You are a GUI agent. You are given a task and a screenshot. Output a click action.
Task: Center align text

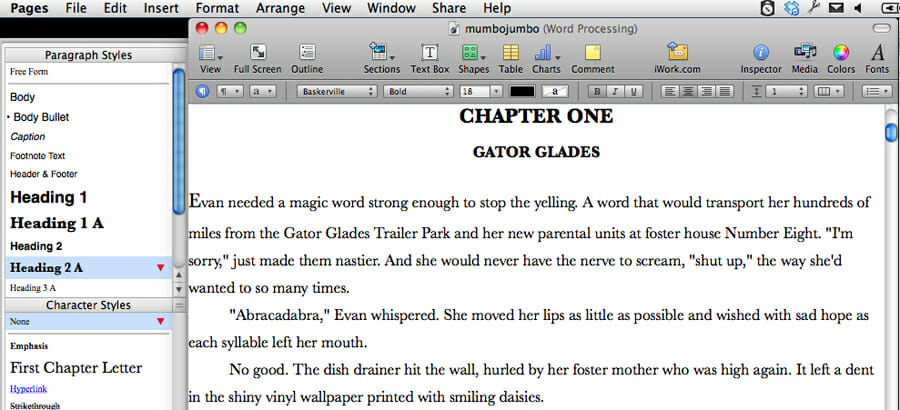point(686,91)
